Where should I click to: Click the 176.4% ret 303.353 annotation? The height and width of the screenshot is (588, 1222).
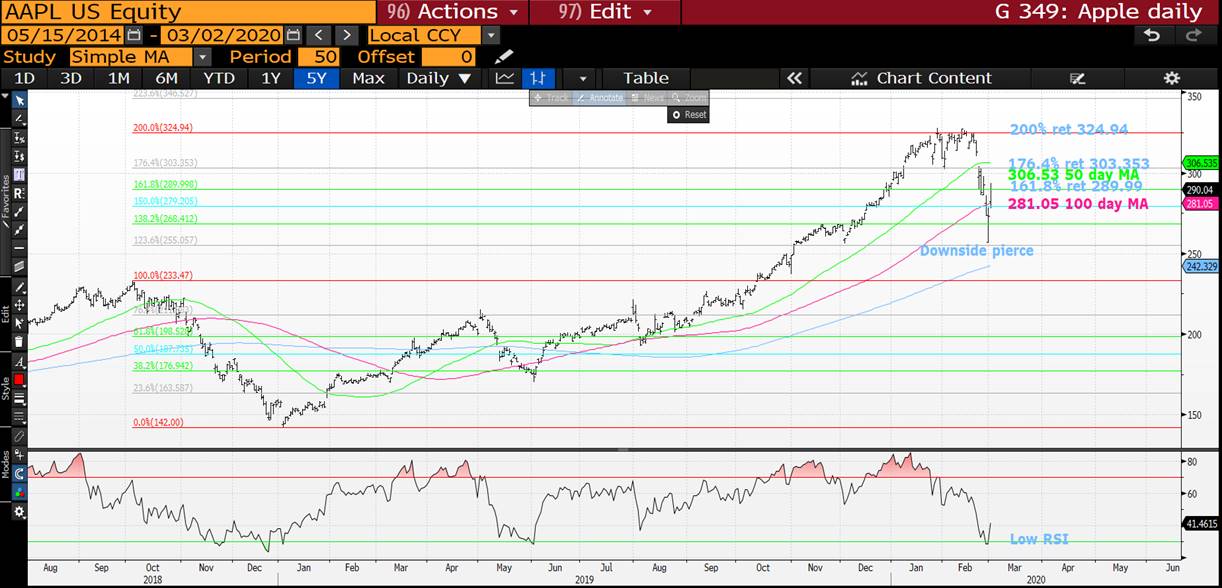pyautogui.click(x=1078, y=163)
